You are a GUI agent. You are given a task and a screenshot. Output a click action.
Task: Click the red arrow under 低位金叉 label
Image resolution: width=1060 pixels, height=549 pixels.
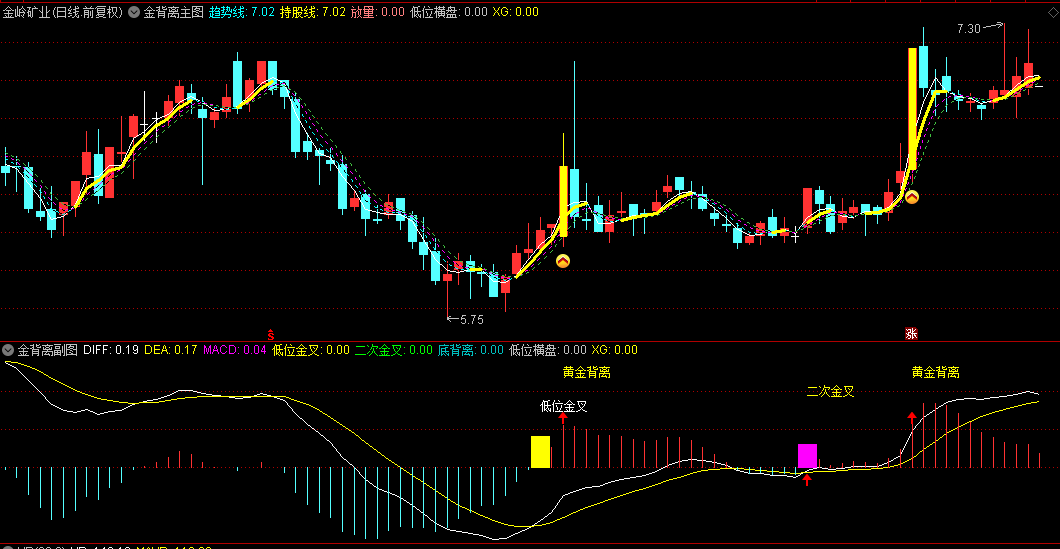click(x=563, y=419)
